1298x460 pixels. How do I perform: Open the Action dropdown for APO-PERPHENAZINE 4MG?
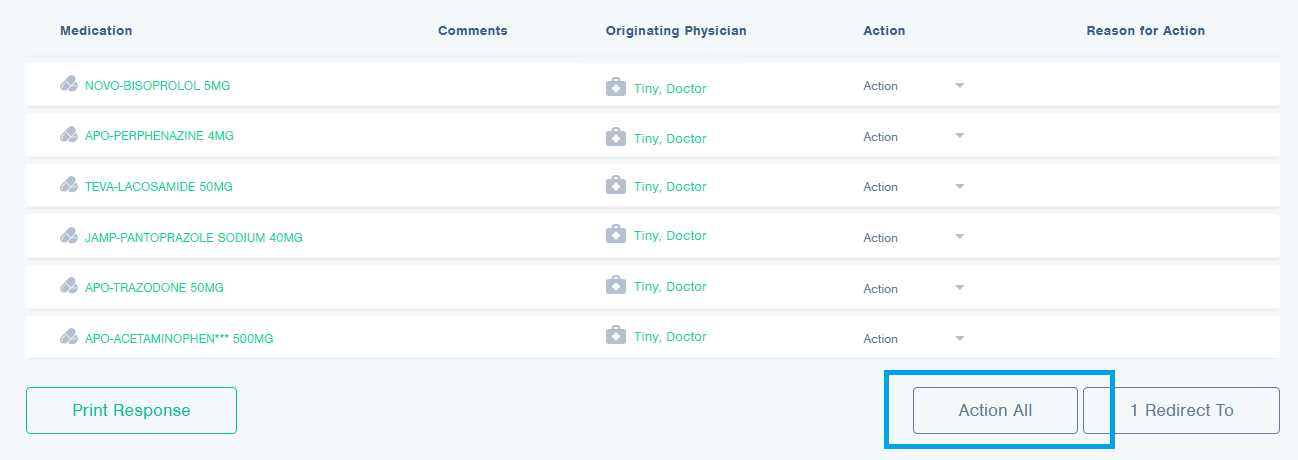913,137
